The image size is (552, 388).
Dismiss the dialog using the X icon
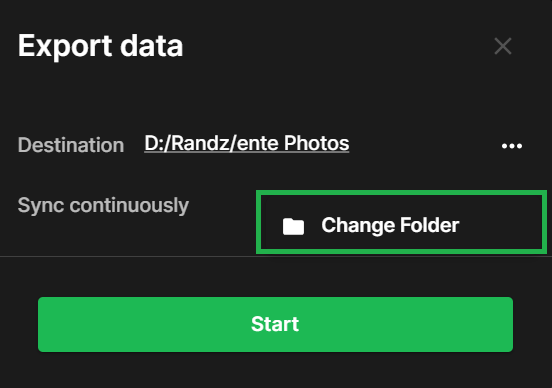pyautogui.click(x=503, y=46)
